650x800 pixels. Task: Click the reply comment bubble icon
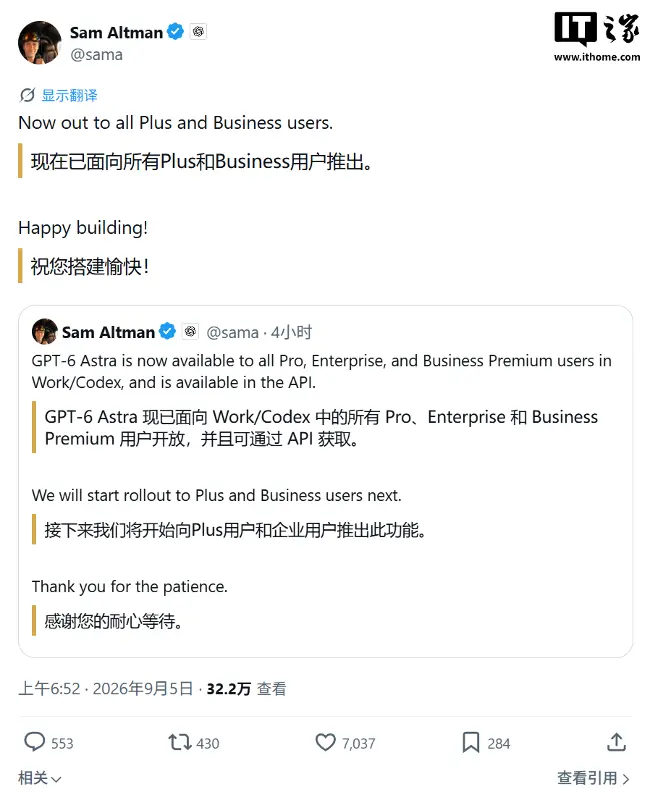tap(35, 742)
